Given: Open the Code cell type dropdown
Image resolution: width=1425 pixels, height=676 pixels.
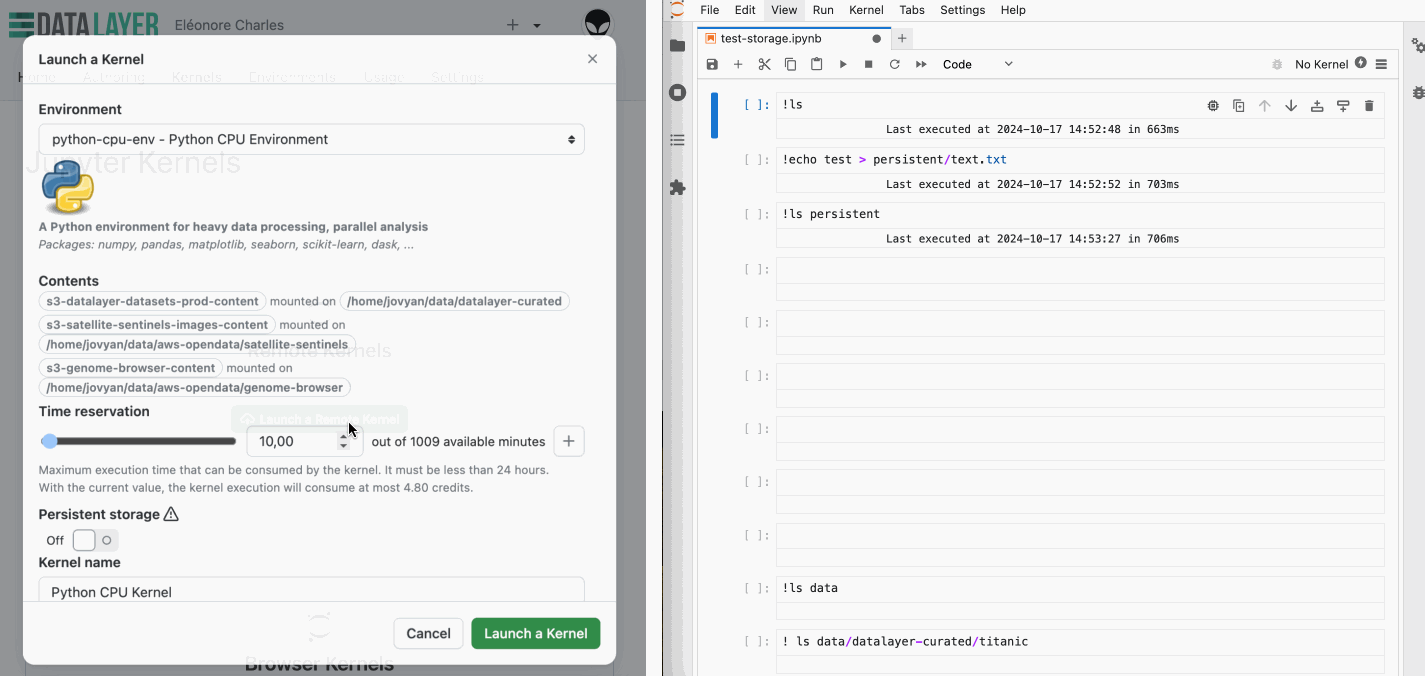Looking at the screenshot, I should click(x=977, y=64).
